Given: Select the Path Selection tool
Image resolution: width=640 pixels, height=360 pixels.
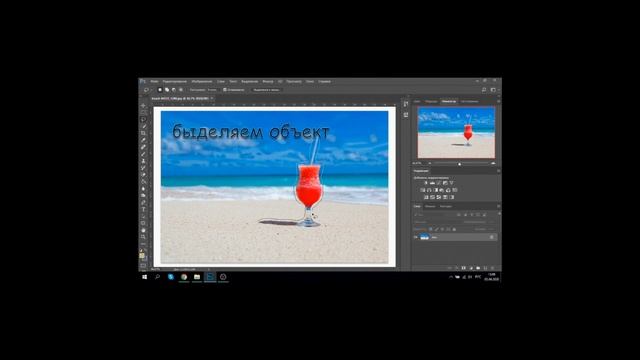Looking at the screenshot, I should [143, 216].
